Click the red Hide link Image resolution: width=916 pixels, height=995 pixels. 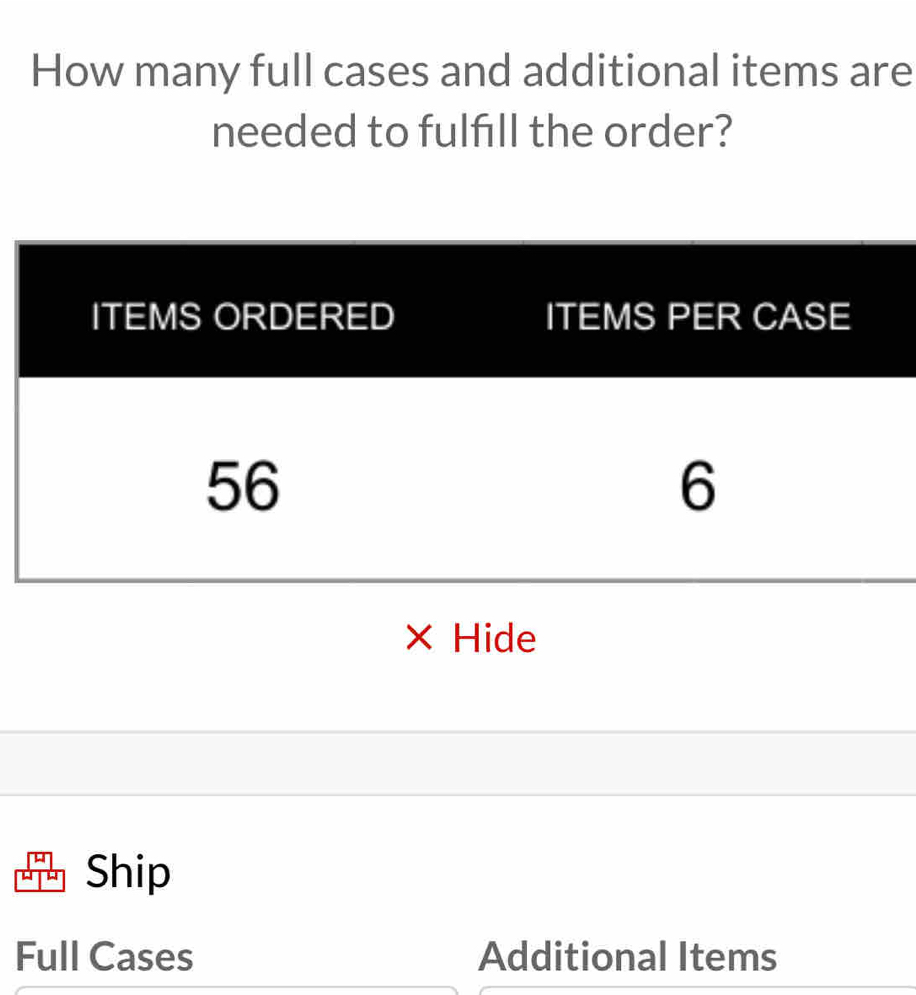click(493, 638)
